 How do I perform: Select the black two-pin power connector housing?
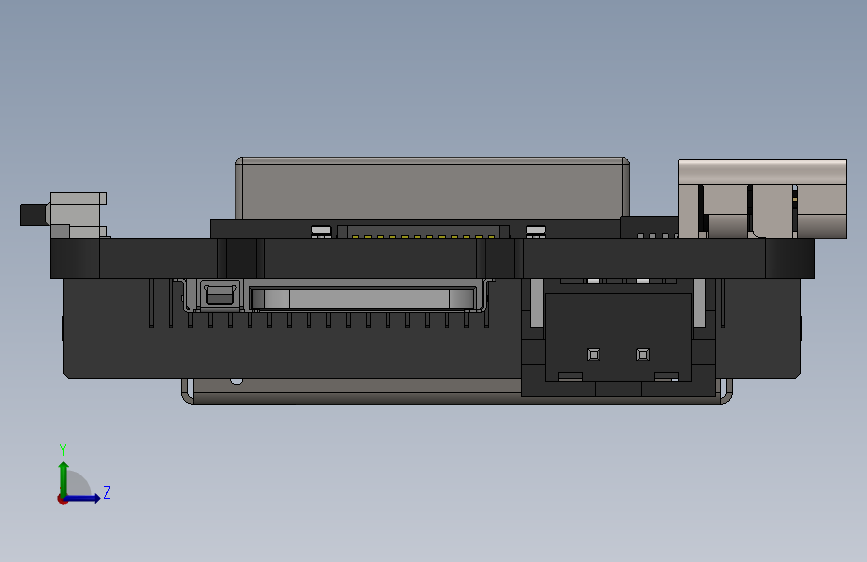click(618, 337)
